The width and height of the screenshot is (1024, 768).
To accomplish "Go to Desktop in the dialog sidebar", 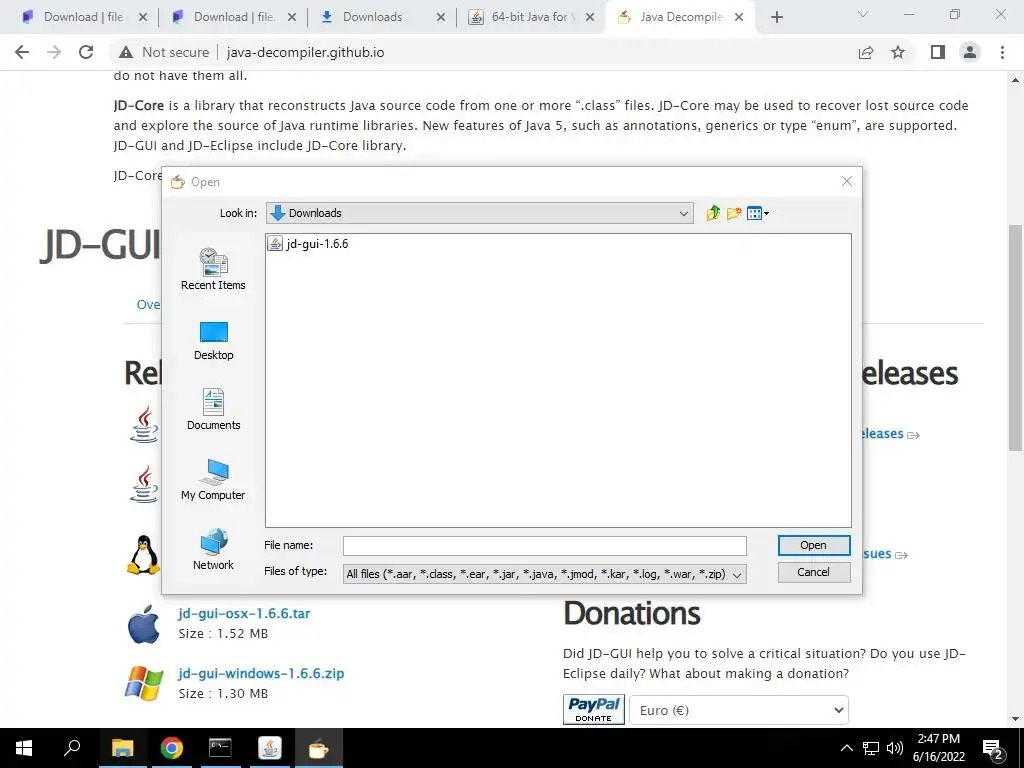I will (214, 341).
